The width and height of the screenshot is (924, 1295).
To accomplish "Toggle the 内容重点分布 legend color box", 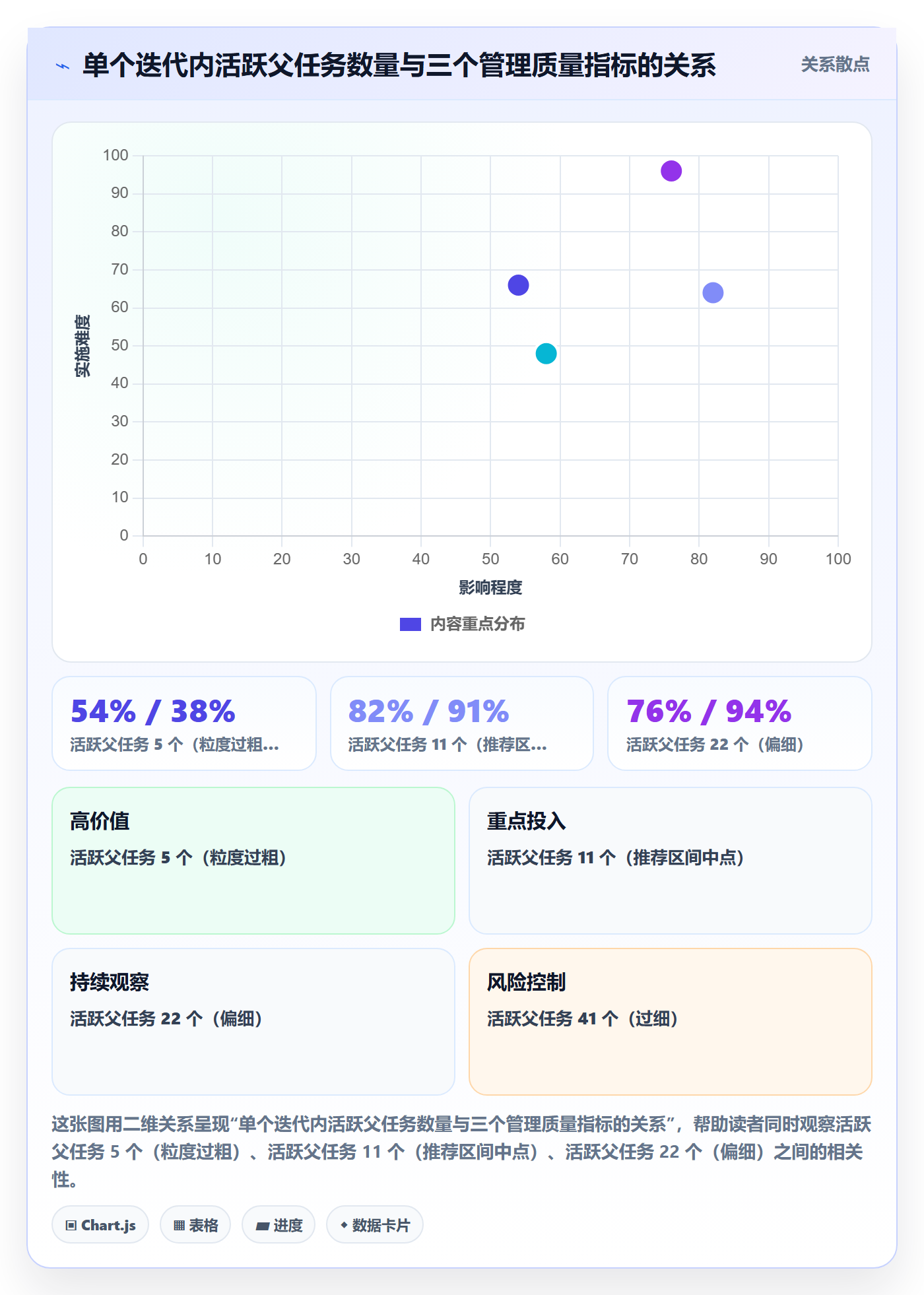I will (x=410, y=624).
